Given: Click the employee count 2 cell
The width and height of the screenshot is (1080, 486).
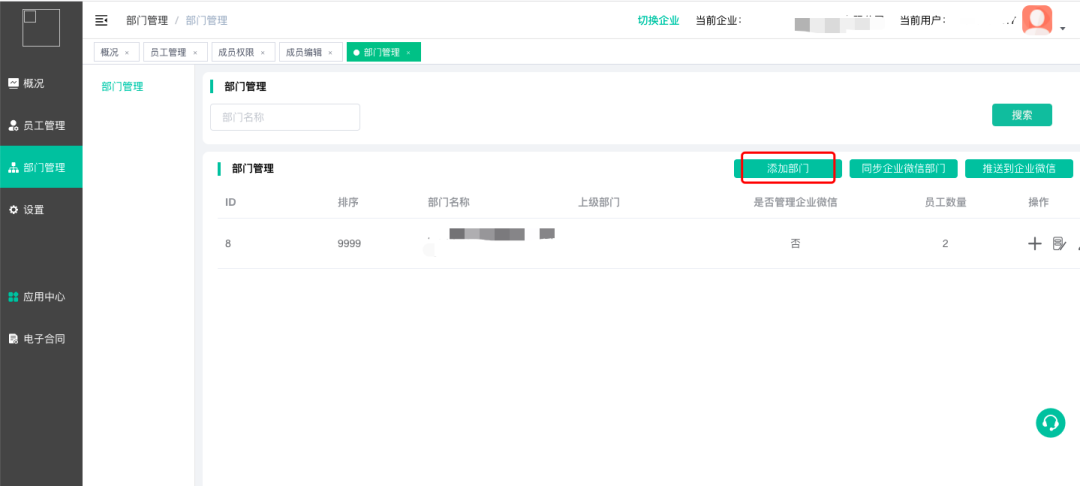Looking at the screenshot, I should point(946,244).
